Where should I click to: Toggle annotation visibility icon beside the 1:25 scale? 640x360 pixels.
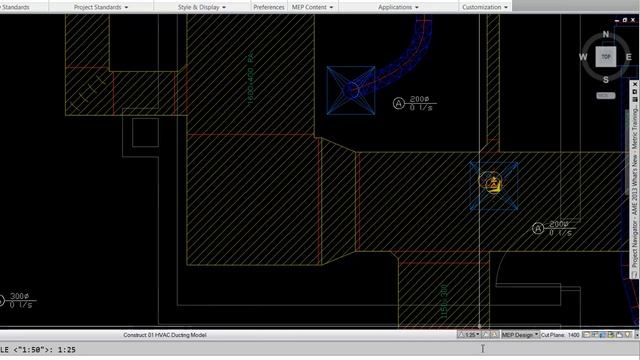pos(485,335)
